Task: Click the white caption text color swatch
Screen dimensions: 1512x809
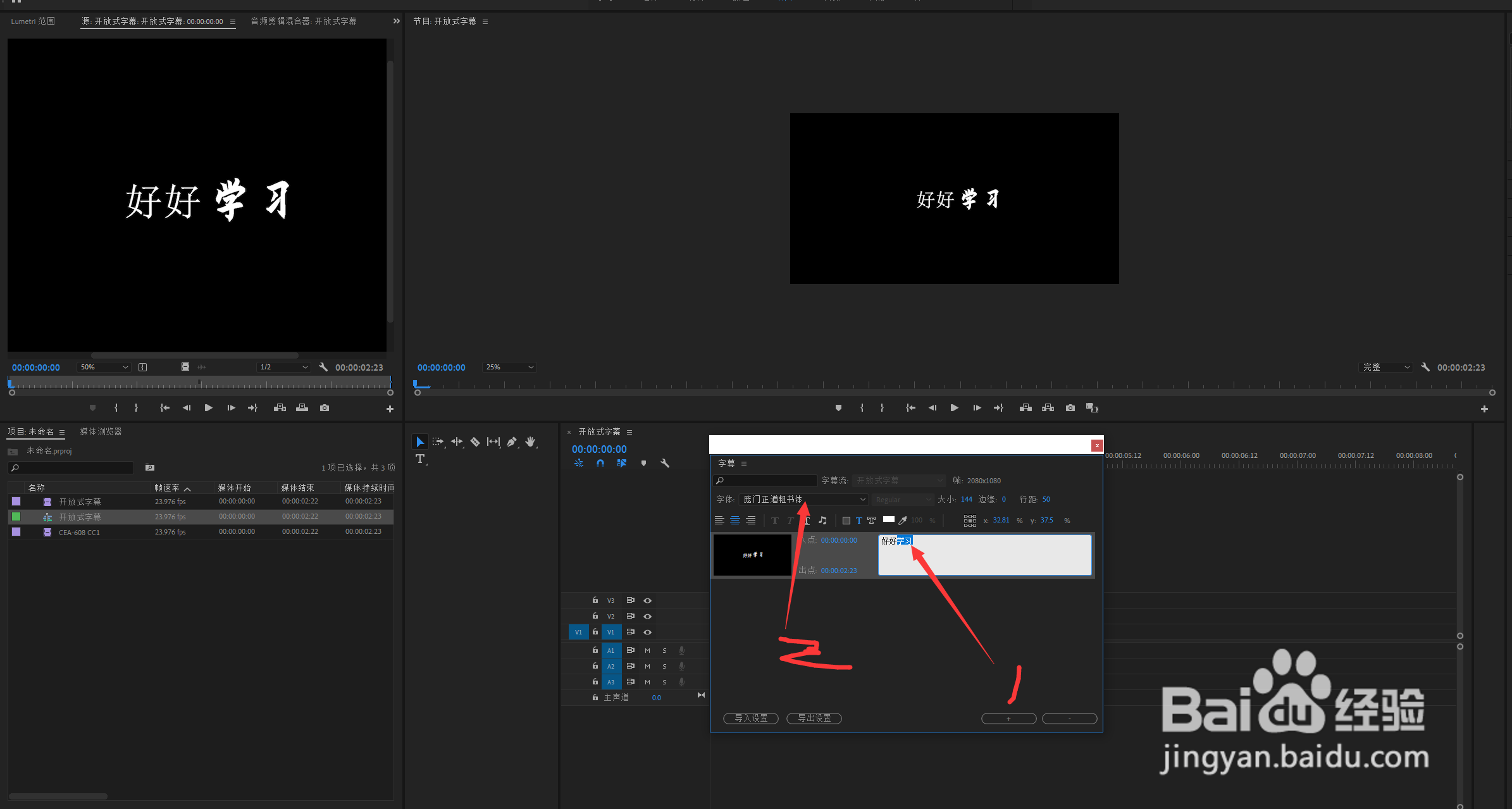Action: (888, 519)
